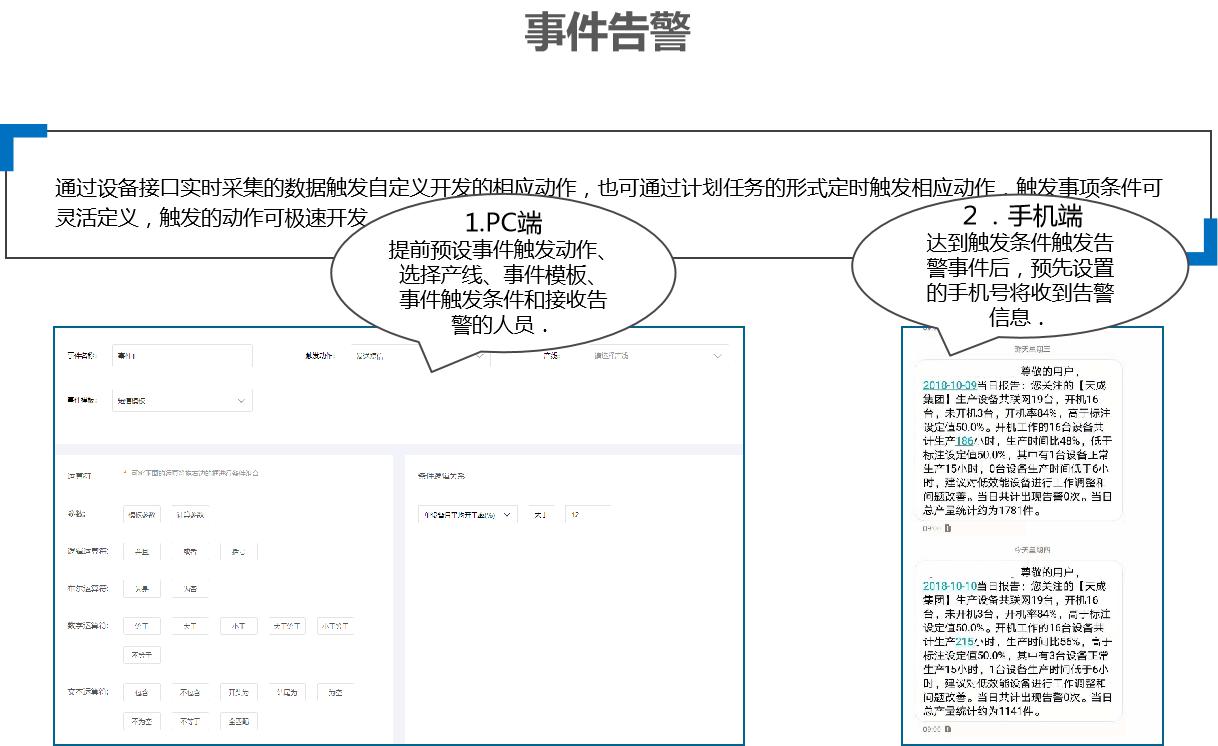Select the 包含 text operator

(x=142, y=692)
